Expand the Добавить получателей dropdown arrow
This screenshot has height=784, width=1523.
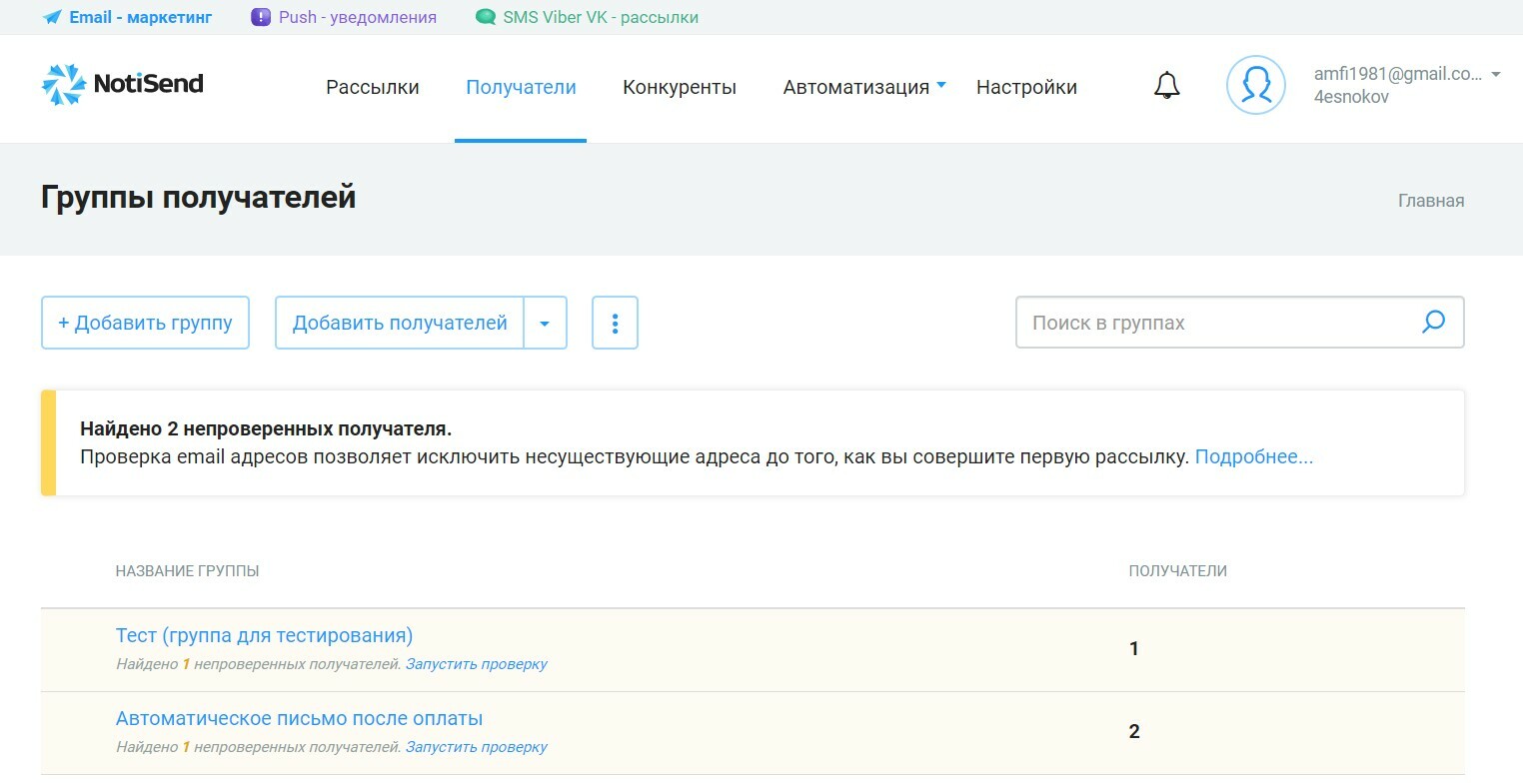coord(545,323)
